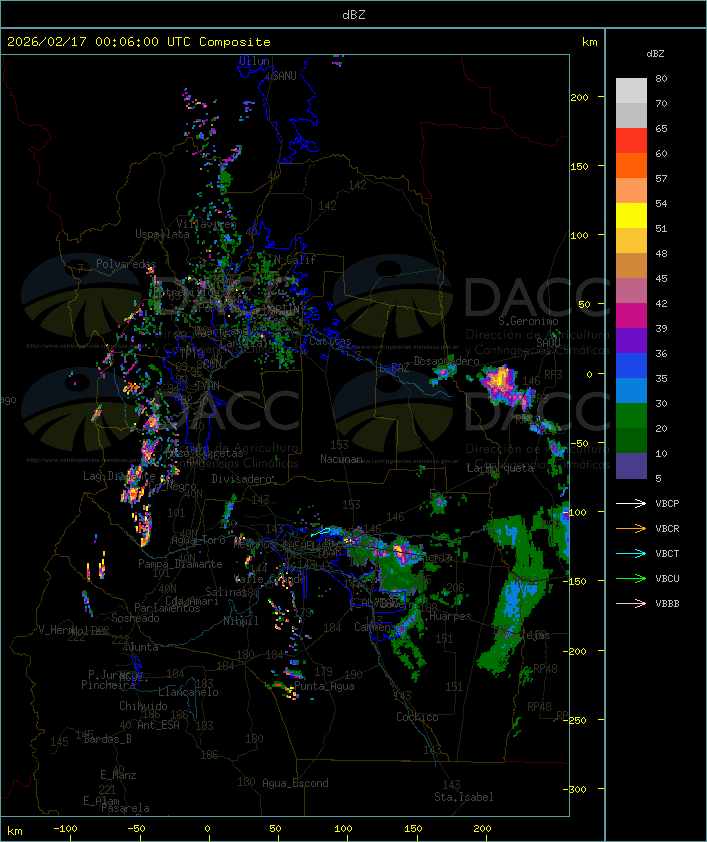The height and width of the screenshot is (842, 707).
Task: Pick the magenta 39-42 dBZ swatch
Action: tap(631, 316)
